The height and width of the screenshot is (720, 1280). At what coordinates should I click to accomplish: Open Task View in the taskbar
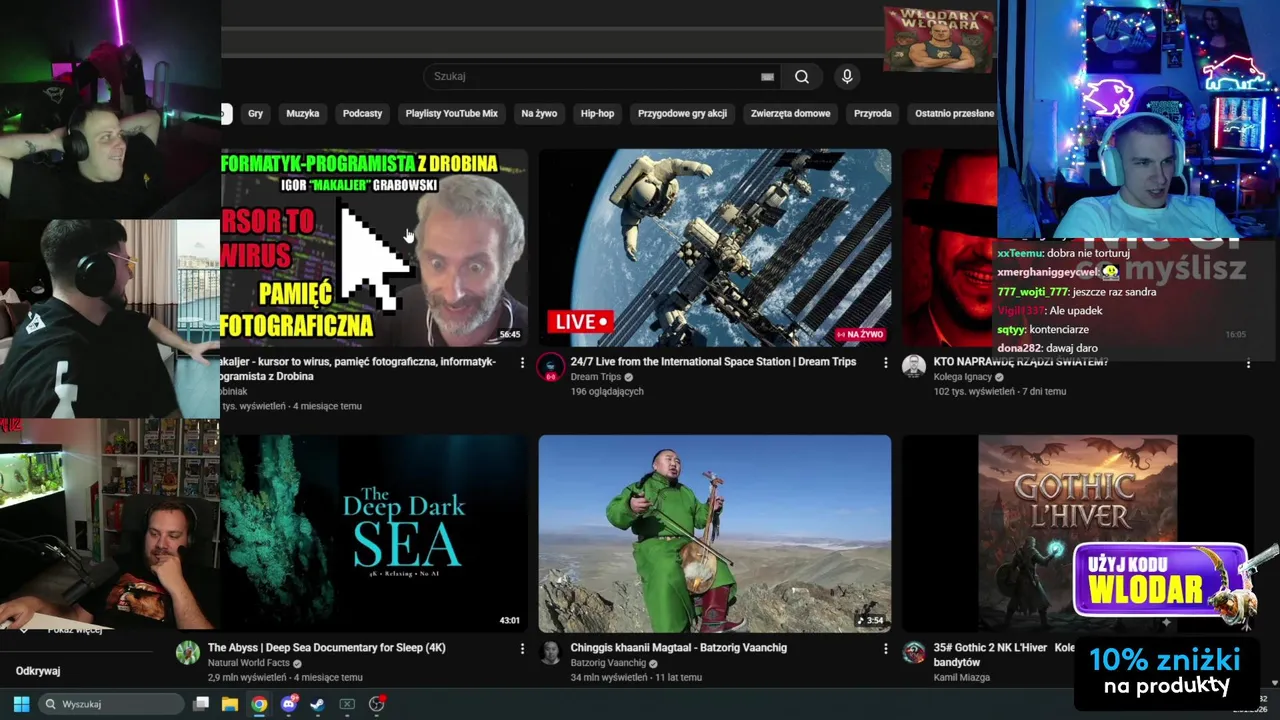tap(201, 704)
